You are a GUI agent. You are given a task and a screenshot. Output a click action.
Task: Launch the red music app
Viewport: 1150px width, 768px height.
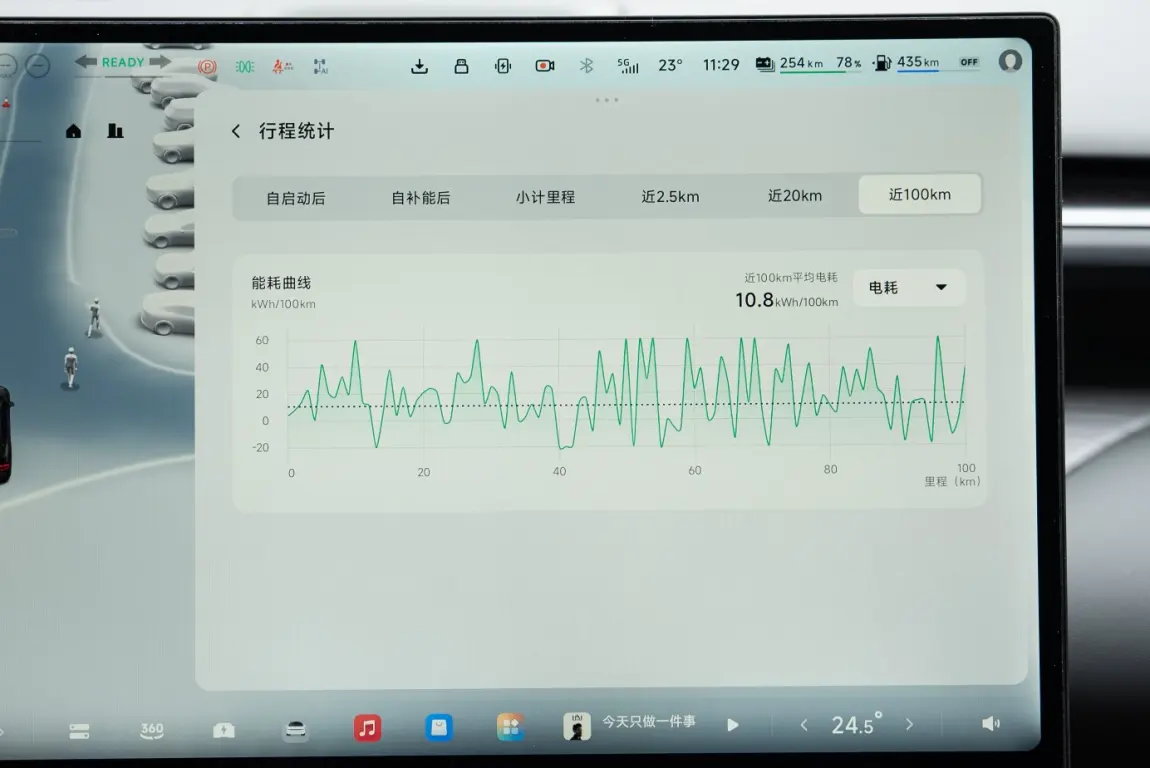[367, 727]
